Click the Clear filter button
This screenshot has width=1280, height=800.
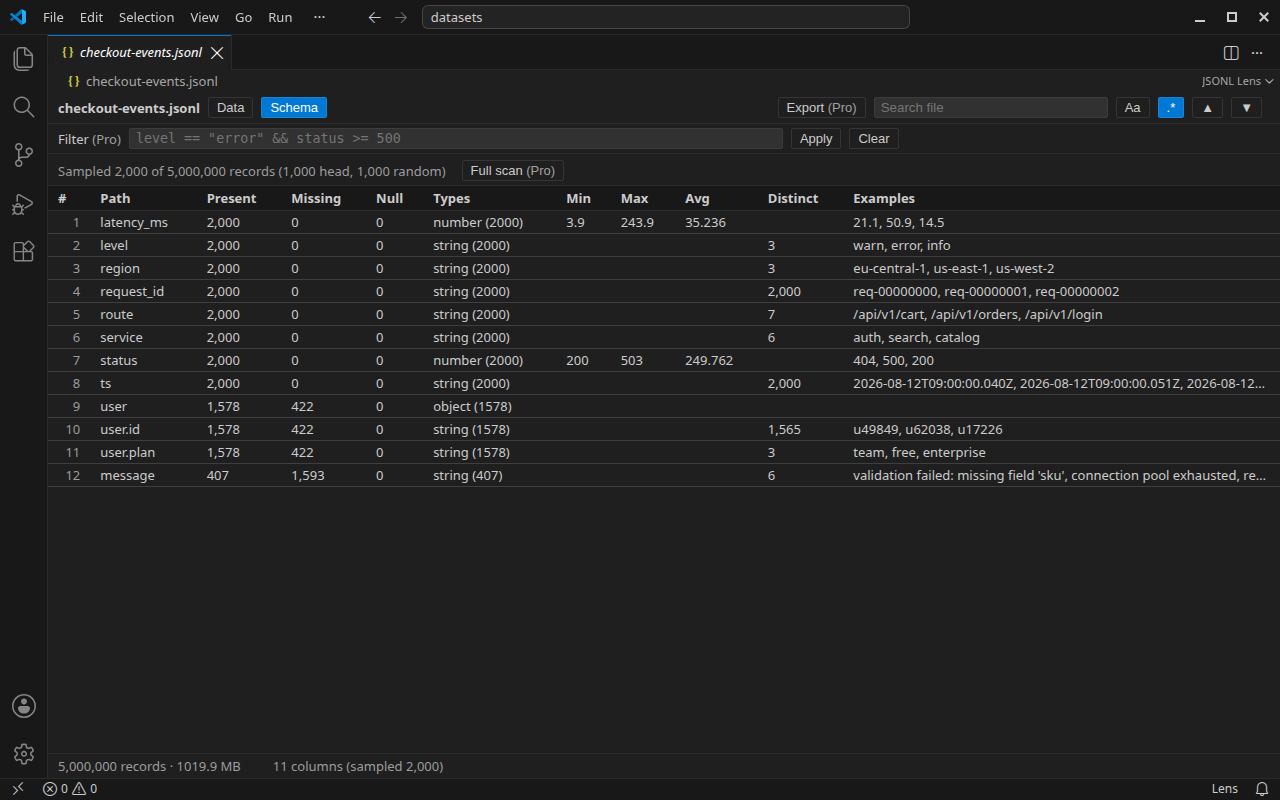874,139
